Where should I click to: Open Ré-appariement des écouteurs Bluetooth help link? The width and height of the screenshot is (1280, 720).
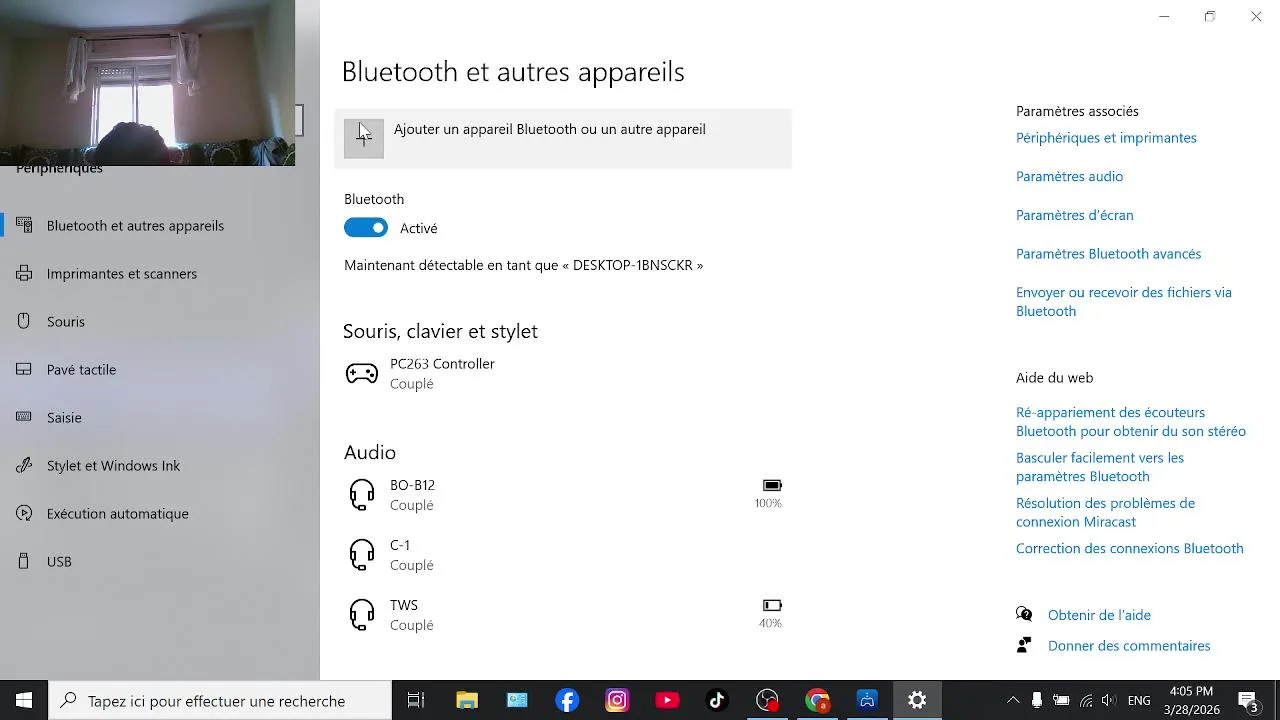(1131, 422)
